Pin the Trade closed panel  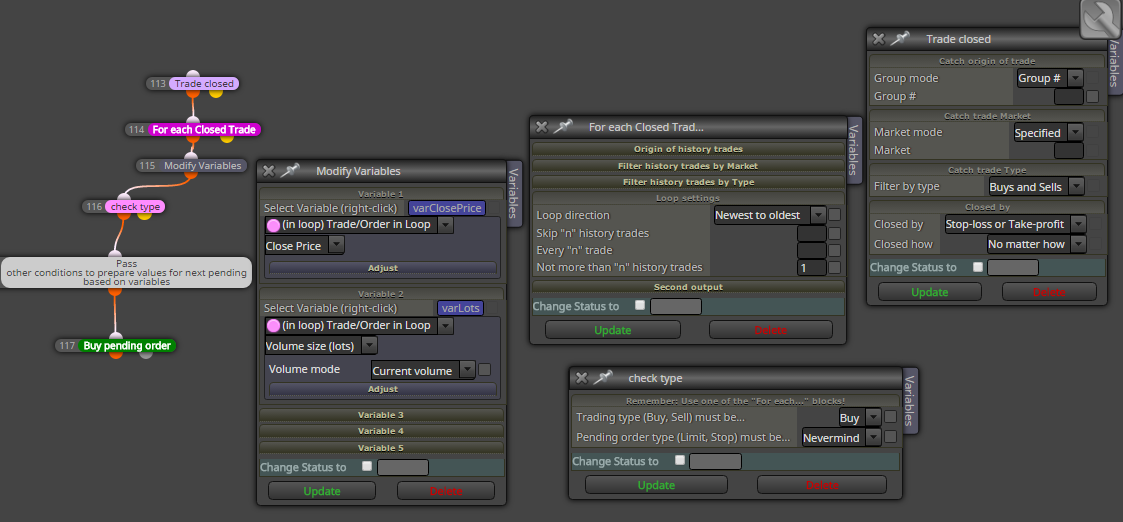(900, 39)
